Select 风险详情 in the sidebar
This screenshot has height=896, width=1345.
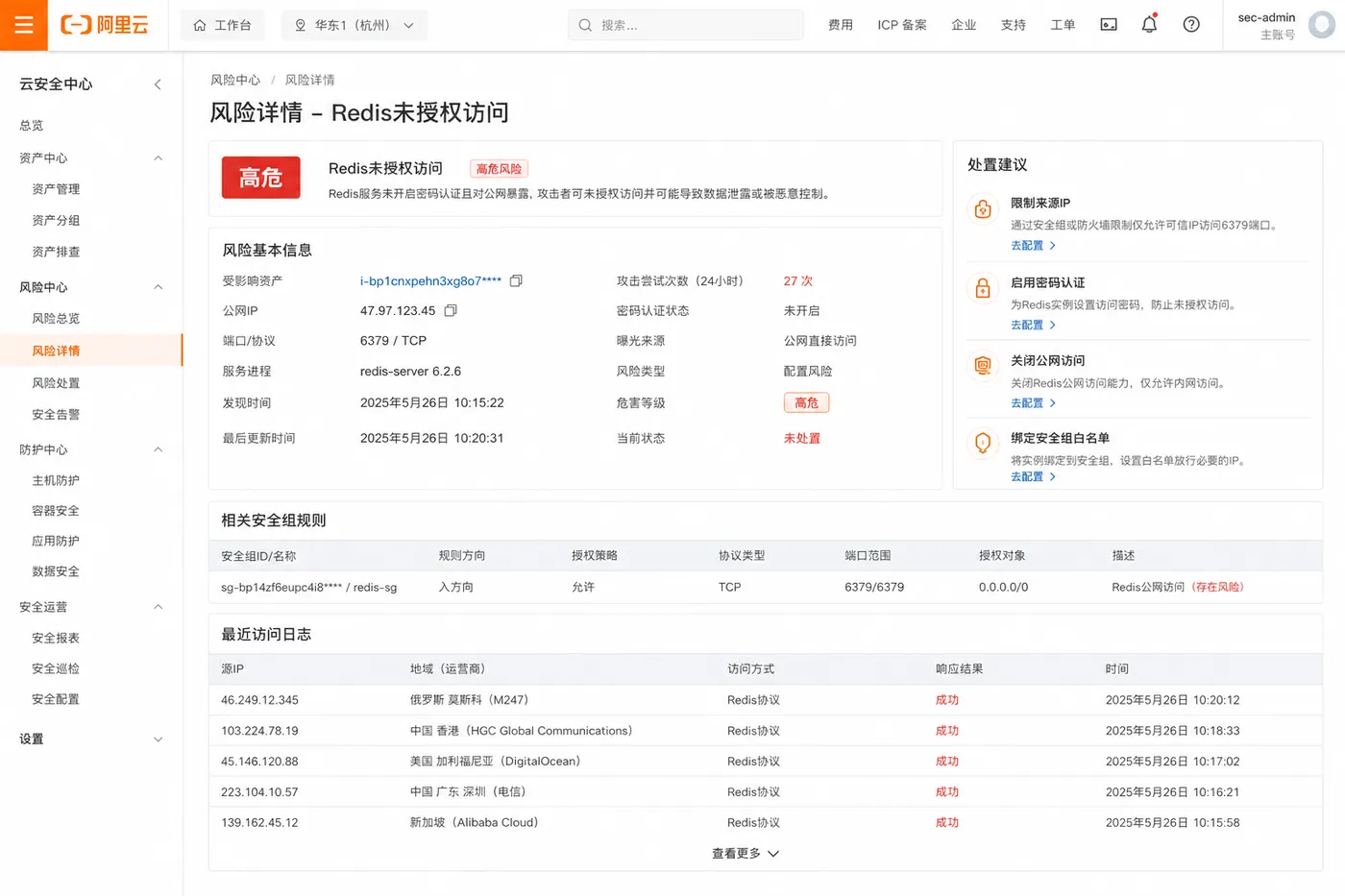[x=91, y=351]
